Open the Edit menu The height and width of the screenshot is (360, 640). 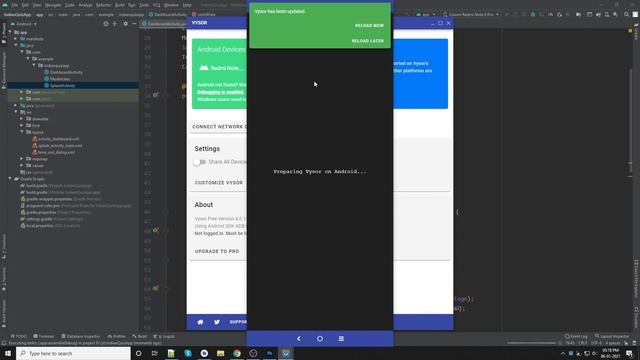[x=25, y=5]
